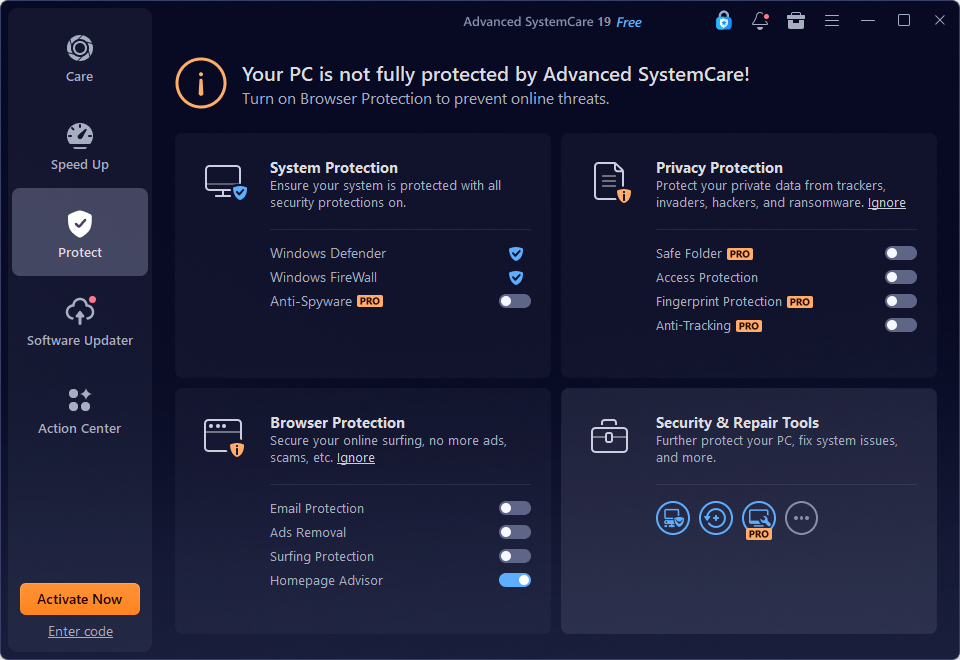
Task: Click the Safe Folder PRO badge
Action: [x=740, y=254]
